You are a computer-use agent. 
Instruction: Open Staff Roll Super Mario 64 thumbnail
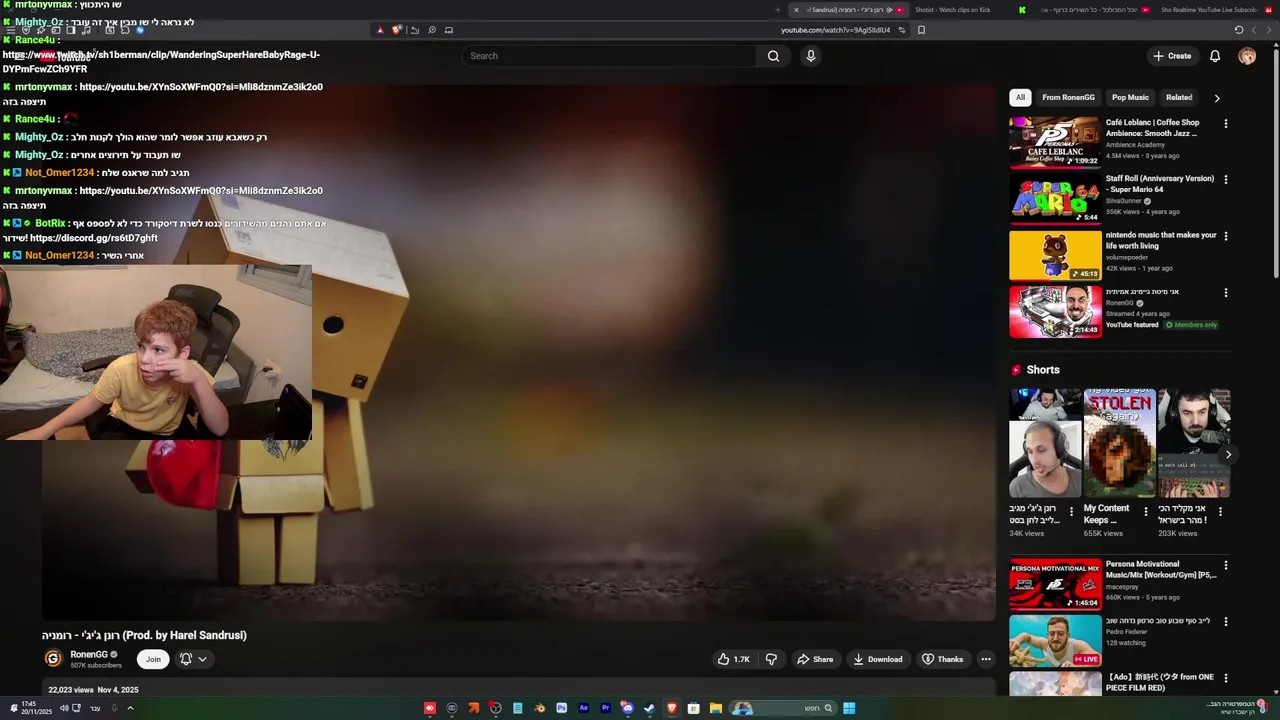click(1055, 199)
